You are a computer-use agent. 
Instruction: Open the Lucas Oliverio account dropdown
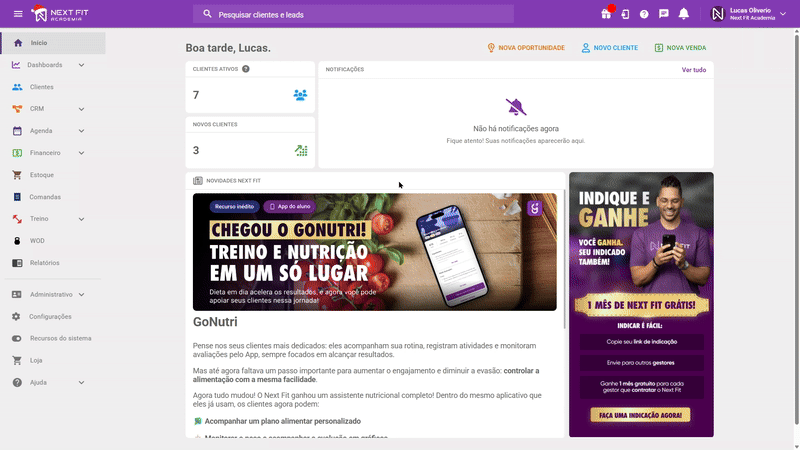coord(749,14)
